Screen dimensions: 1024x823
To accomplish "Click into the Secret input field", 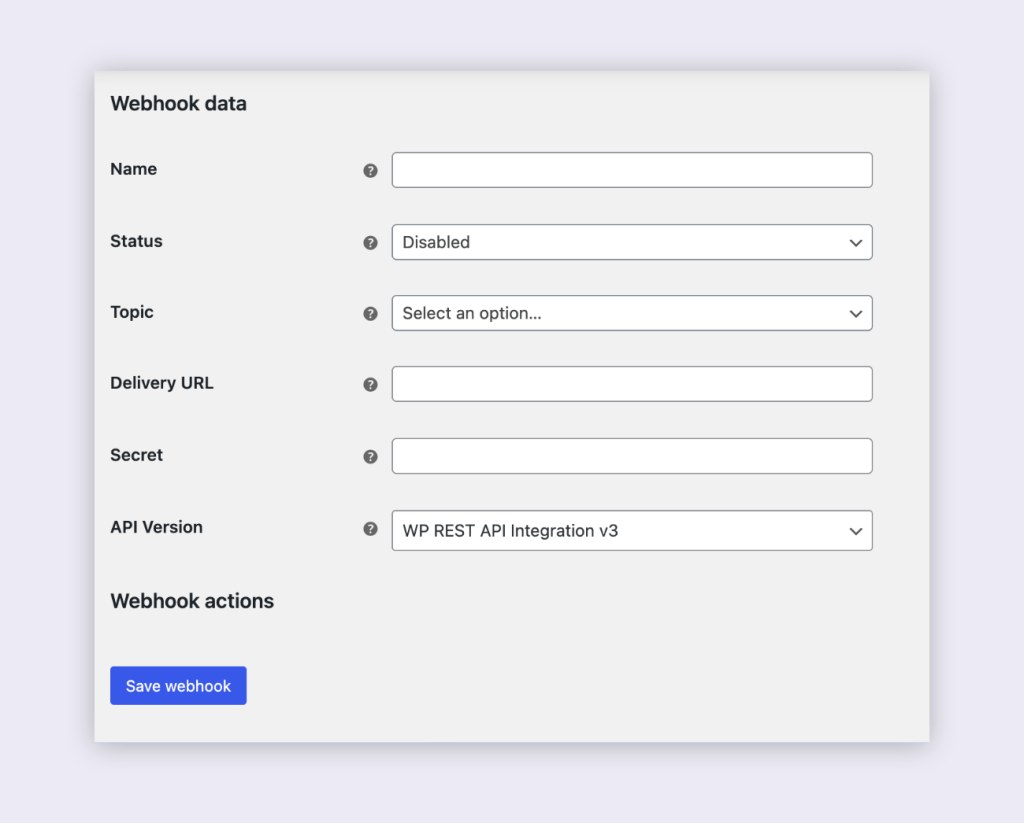I will 632,456.
